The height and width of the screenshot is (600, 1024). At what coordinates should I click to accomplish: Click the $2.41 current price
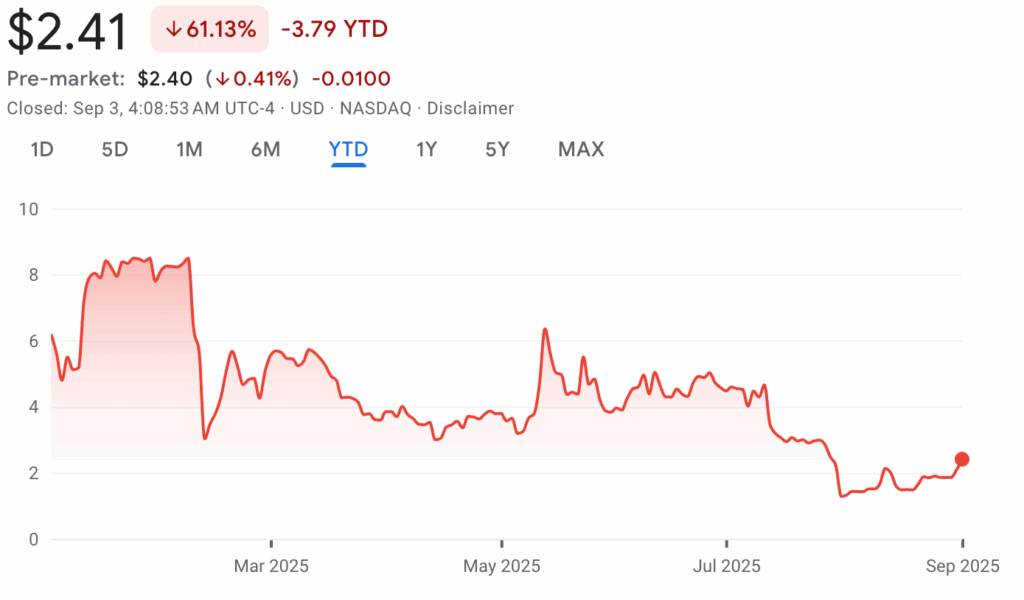(68, 31)
